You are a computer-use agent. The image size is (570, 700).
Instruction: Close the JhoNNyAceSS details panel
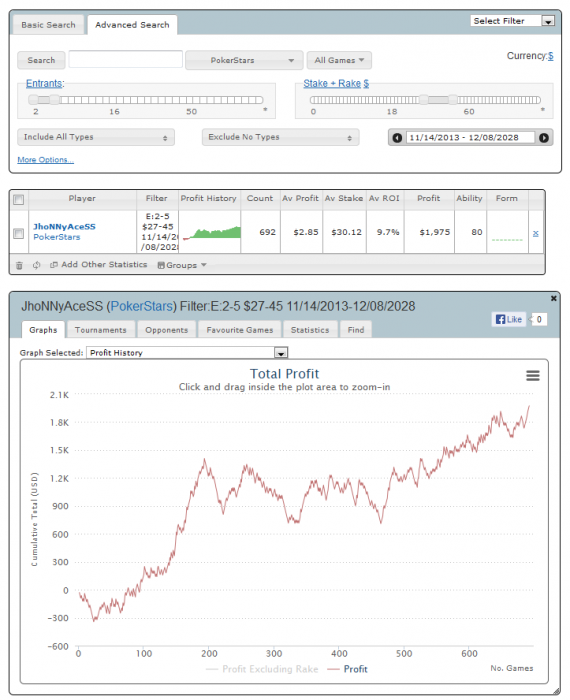(553, 298)
